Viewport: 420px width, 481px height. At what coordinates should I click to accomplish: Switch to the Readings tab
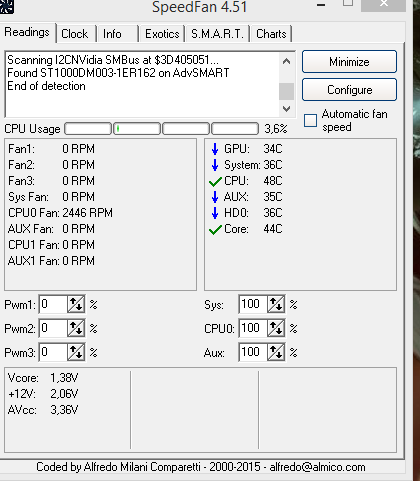pos(27,32)
